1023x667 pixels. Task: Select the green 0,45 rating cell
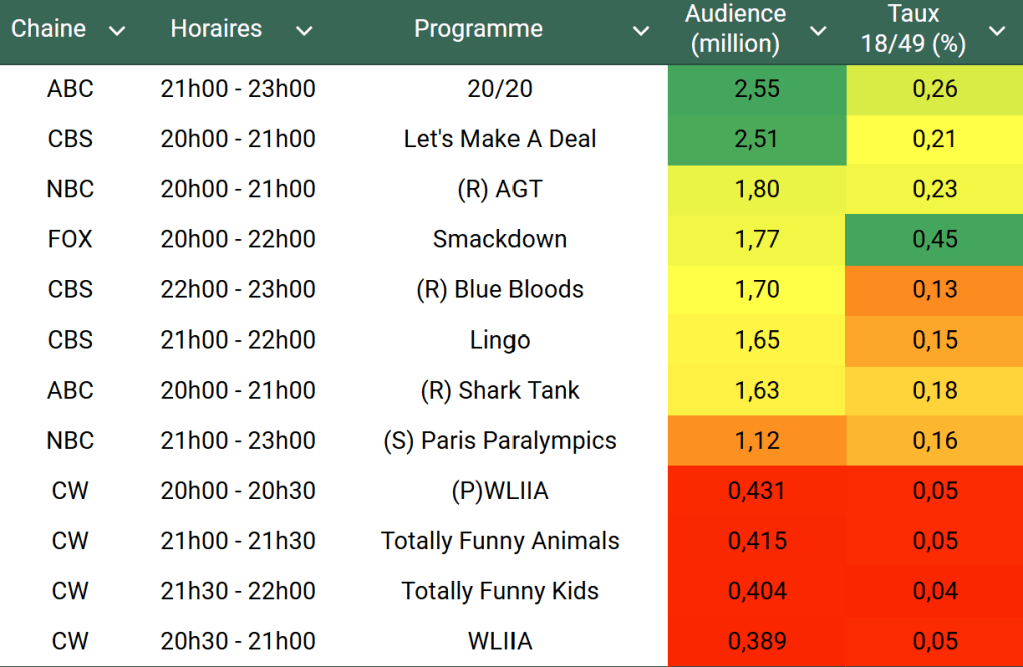point(935,239)
